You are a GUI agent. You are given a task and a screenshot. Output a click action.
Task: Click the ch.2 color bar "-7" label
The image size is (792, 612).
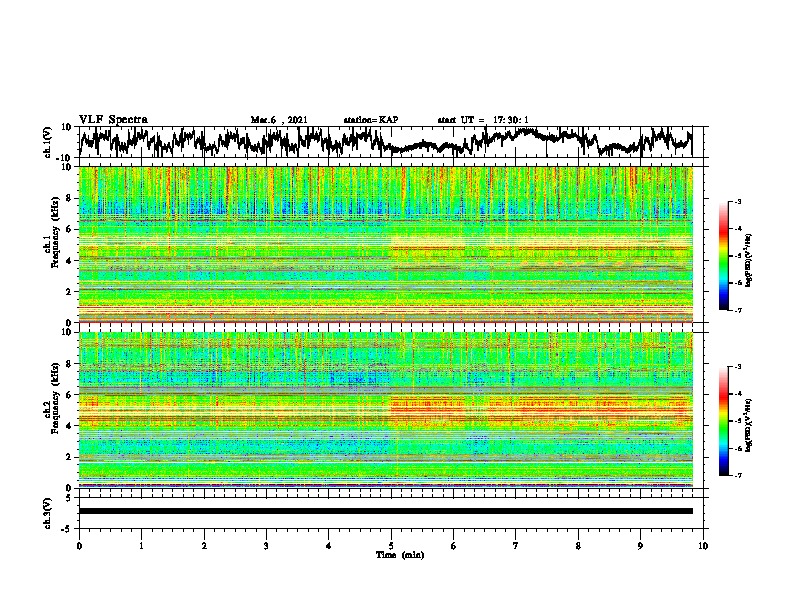737,476
